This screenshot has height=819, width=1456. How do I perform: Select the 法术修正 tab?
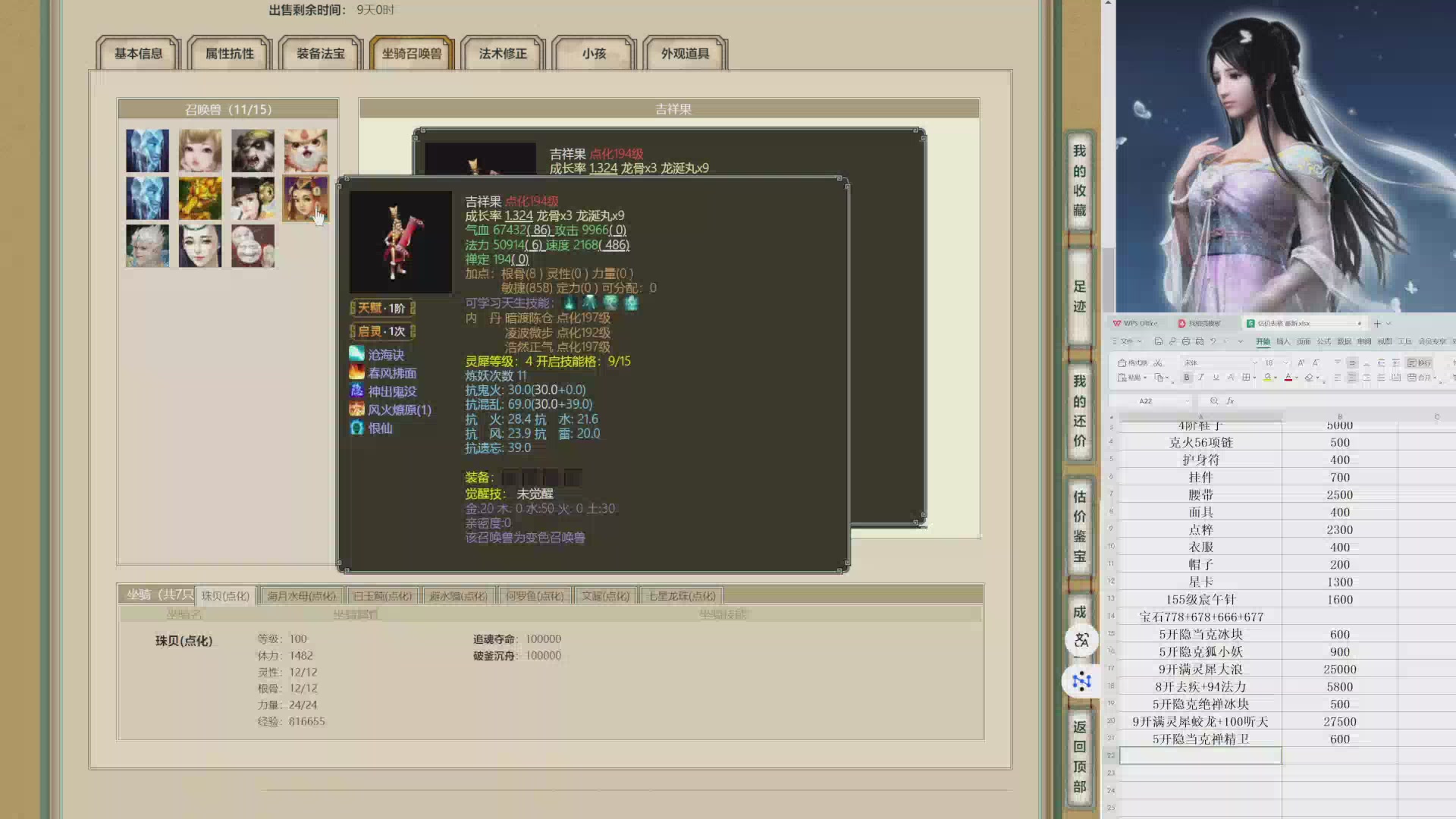pos(503,53)
